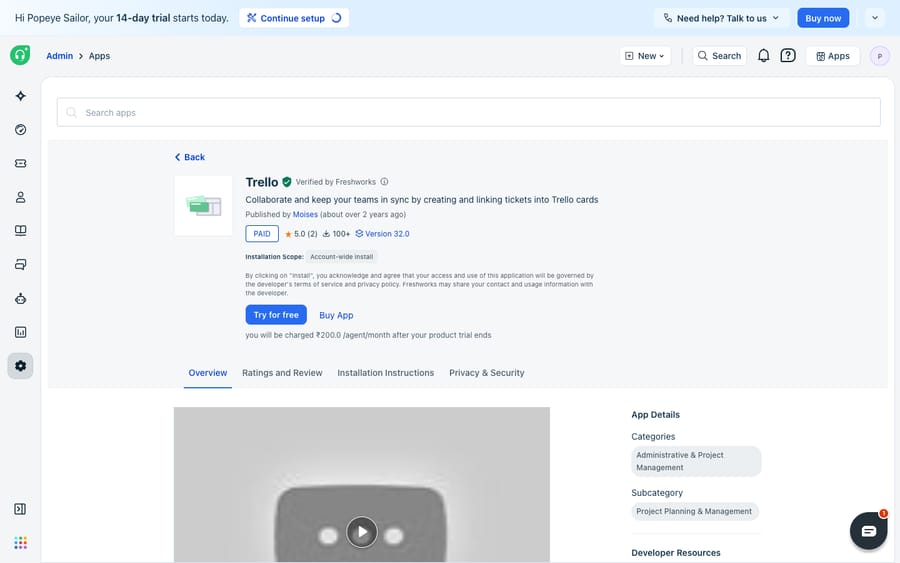900x563 pixels.
Task: Play the Trello overview video
Action: 362,532
